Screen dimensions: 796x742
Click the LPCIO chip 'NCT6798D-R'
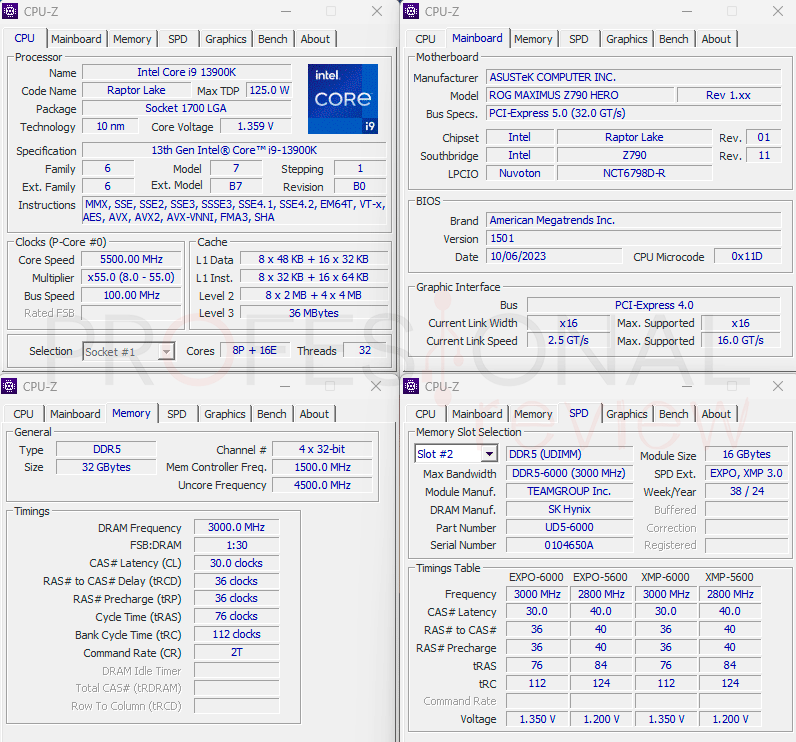pyautogui.click(x=634, y=173)
